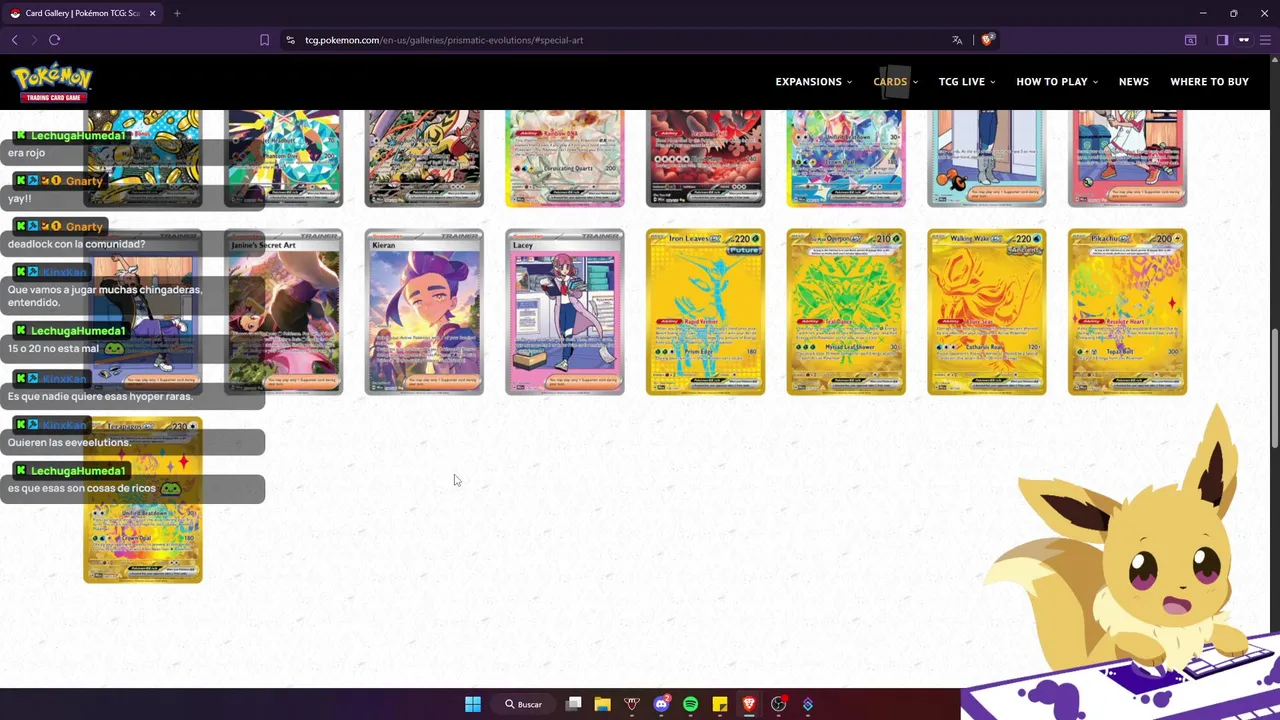This screenshot has width=1280, height=720.
Task: Open OBS Studio from the taskbar
Action: coord(778,704)
